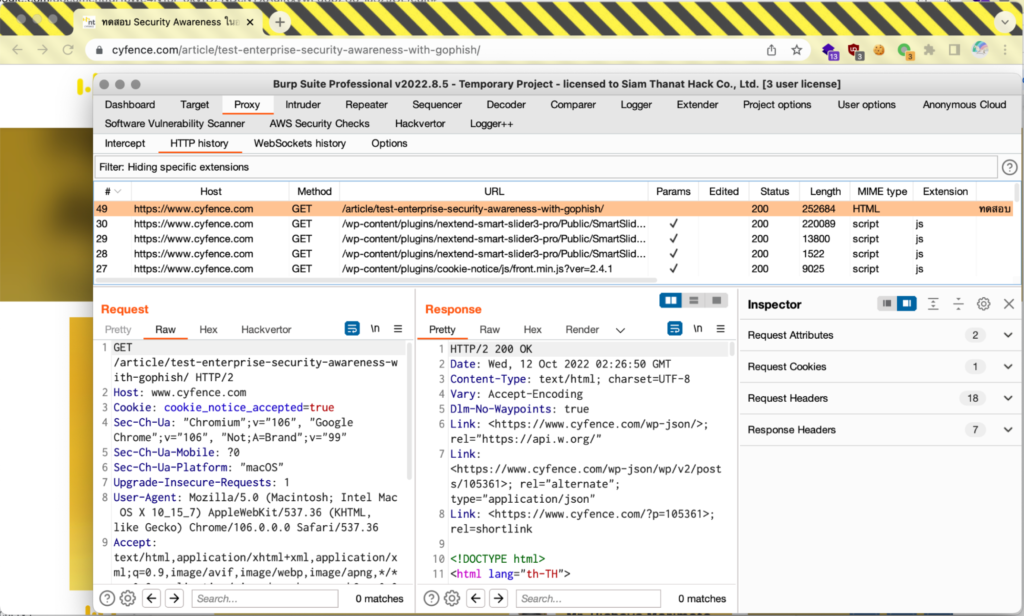Open the Chrome tab search chevron
Image resolution: width=1024 pixels, height=616 pixels.
(1004, 22)
